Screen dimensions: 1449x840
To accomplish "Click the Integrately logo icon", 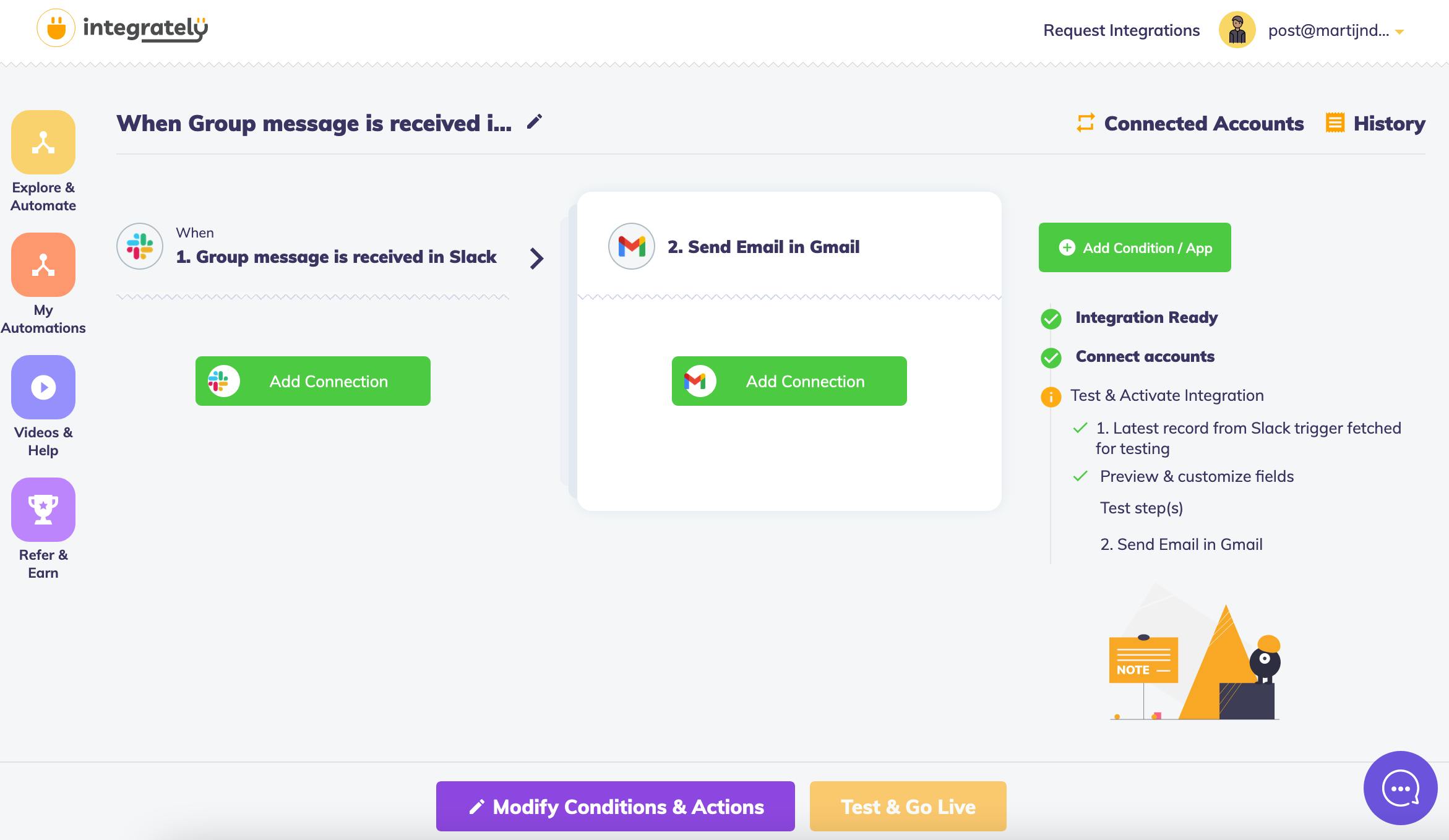I will click(56, 28).
